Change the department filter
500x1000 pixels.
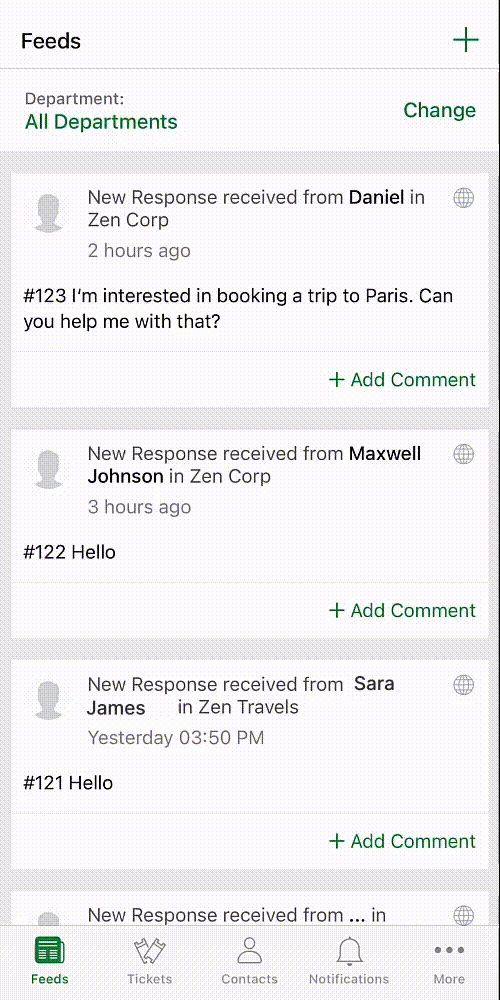coord(439,110)
